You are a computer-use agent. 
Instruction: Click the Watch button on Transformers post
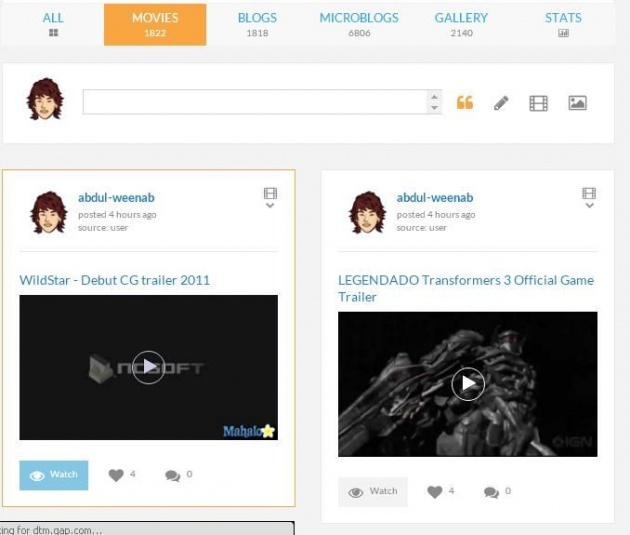coord(373,492)
